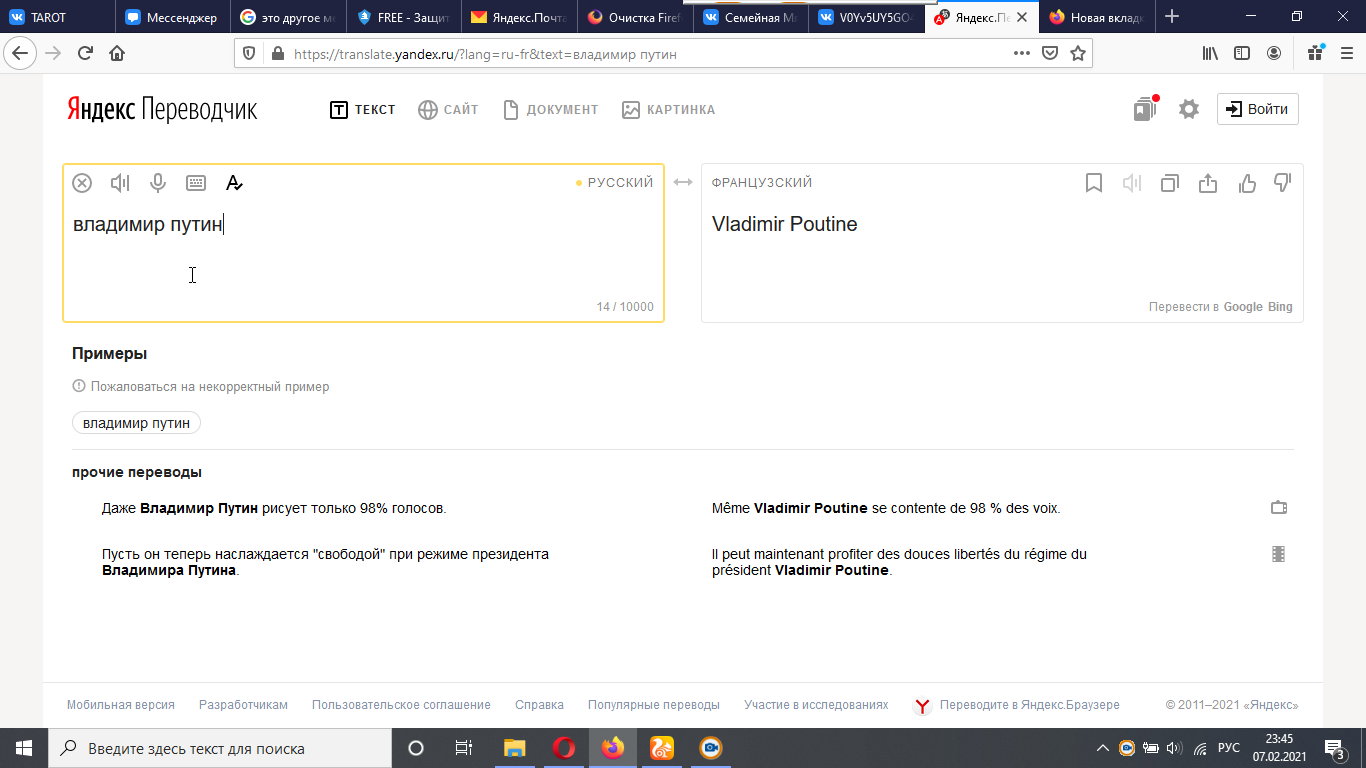Toggle the Firefox sidebar icon
Image resolution: width=1366 pixels, height=768 pixels.
pos(1242,54)
